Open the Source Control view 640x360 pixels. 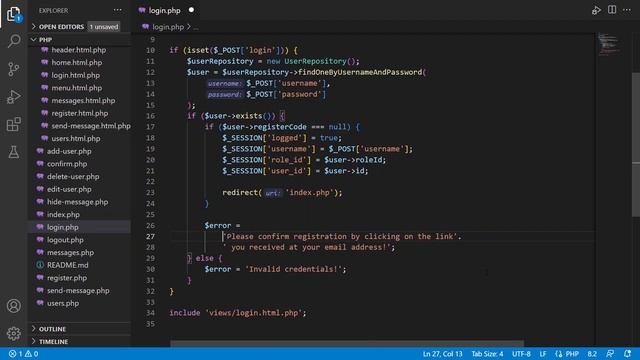click(x=13, y=69)
